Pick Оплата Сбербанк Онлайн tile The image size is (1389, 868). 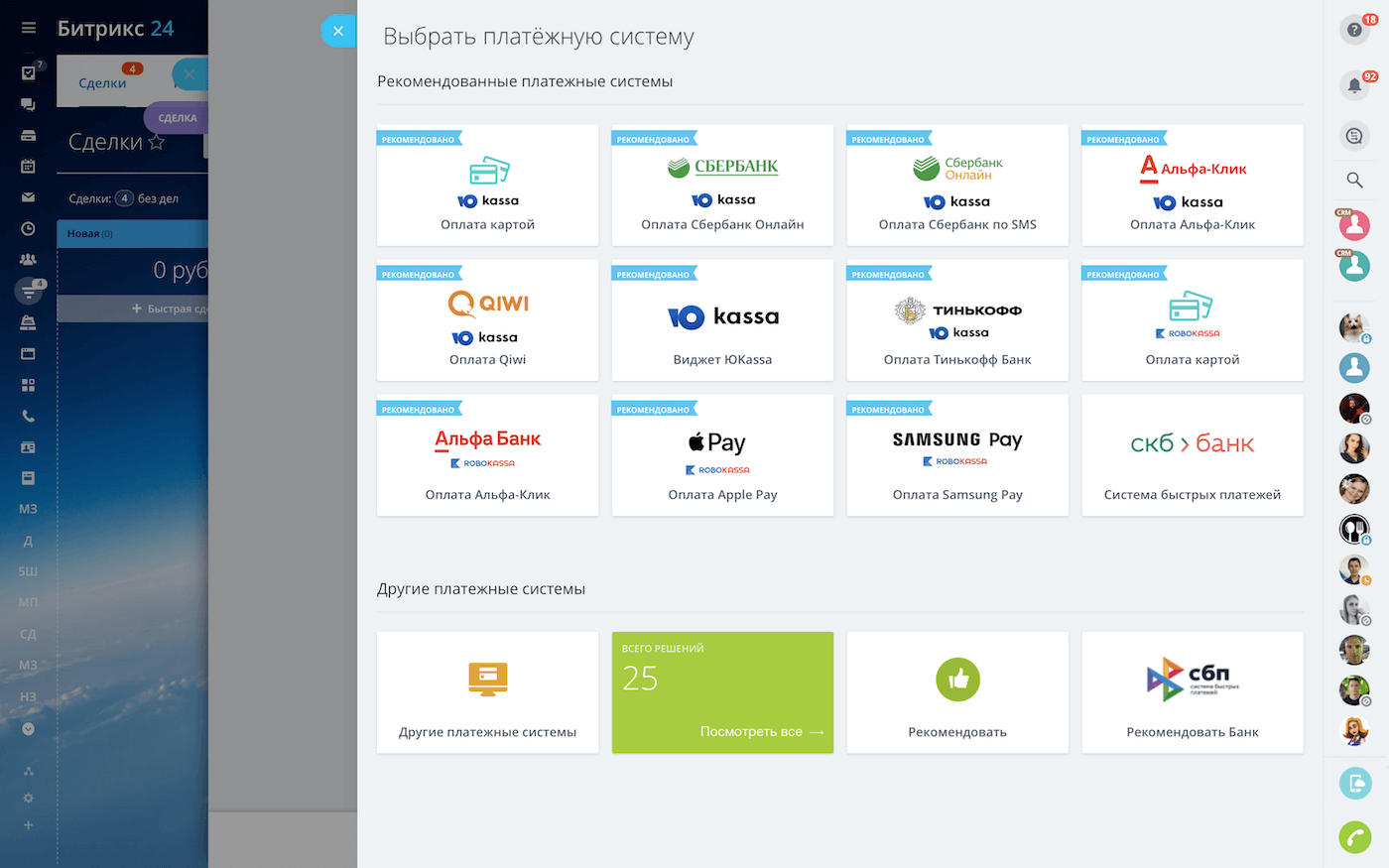point(722,186)
